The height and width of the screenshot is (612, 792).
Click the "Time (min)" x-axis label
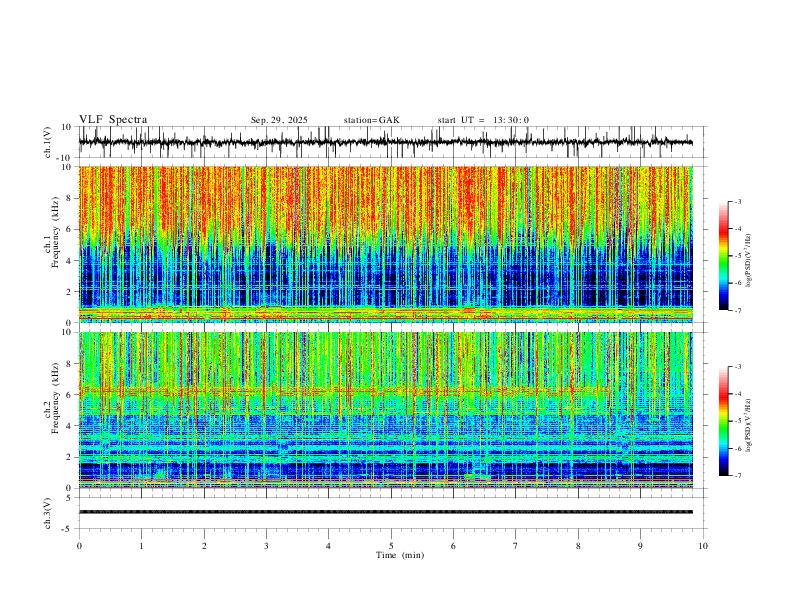click(x=400, y=555)
